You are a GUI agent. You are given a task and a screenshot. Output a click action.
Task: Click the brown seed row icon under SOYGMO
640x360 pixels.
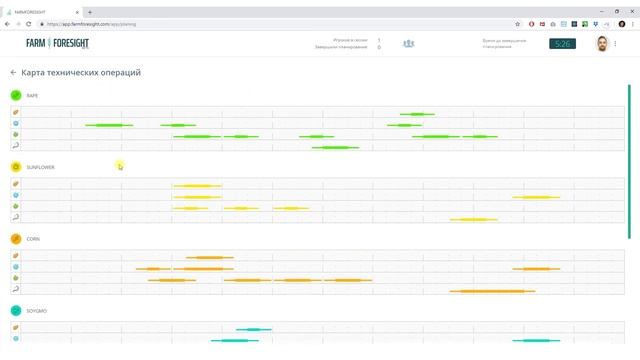click(x=16, y=327)
